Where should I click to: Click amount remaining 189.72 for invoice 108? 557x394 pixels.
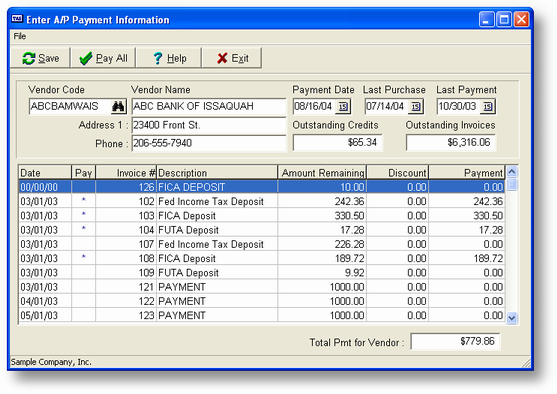322,258
